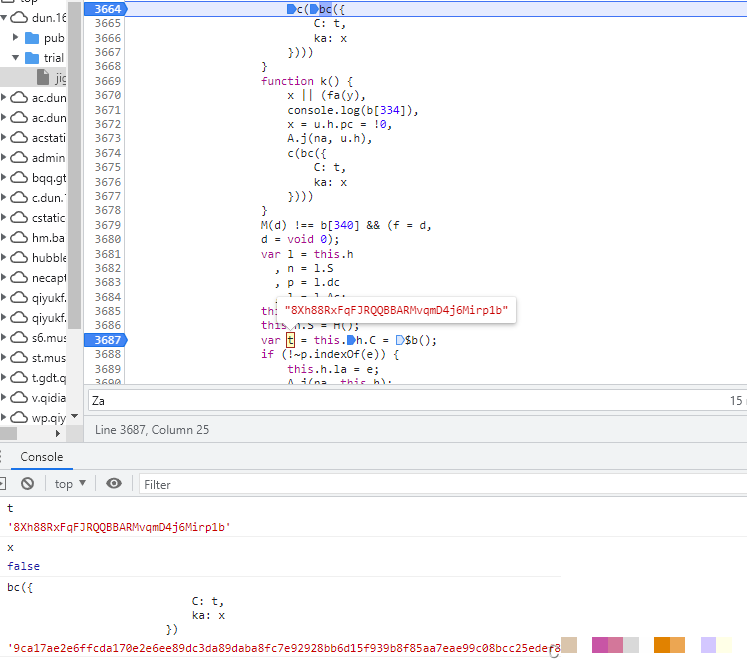The width and height of the screenshot is (747, 670).
Task: Open the top JavaScript context dropdown
Action: pyautogui.click(x=69, y=484)
